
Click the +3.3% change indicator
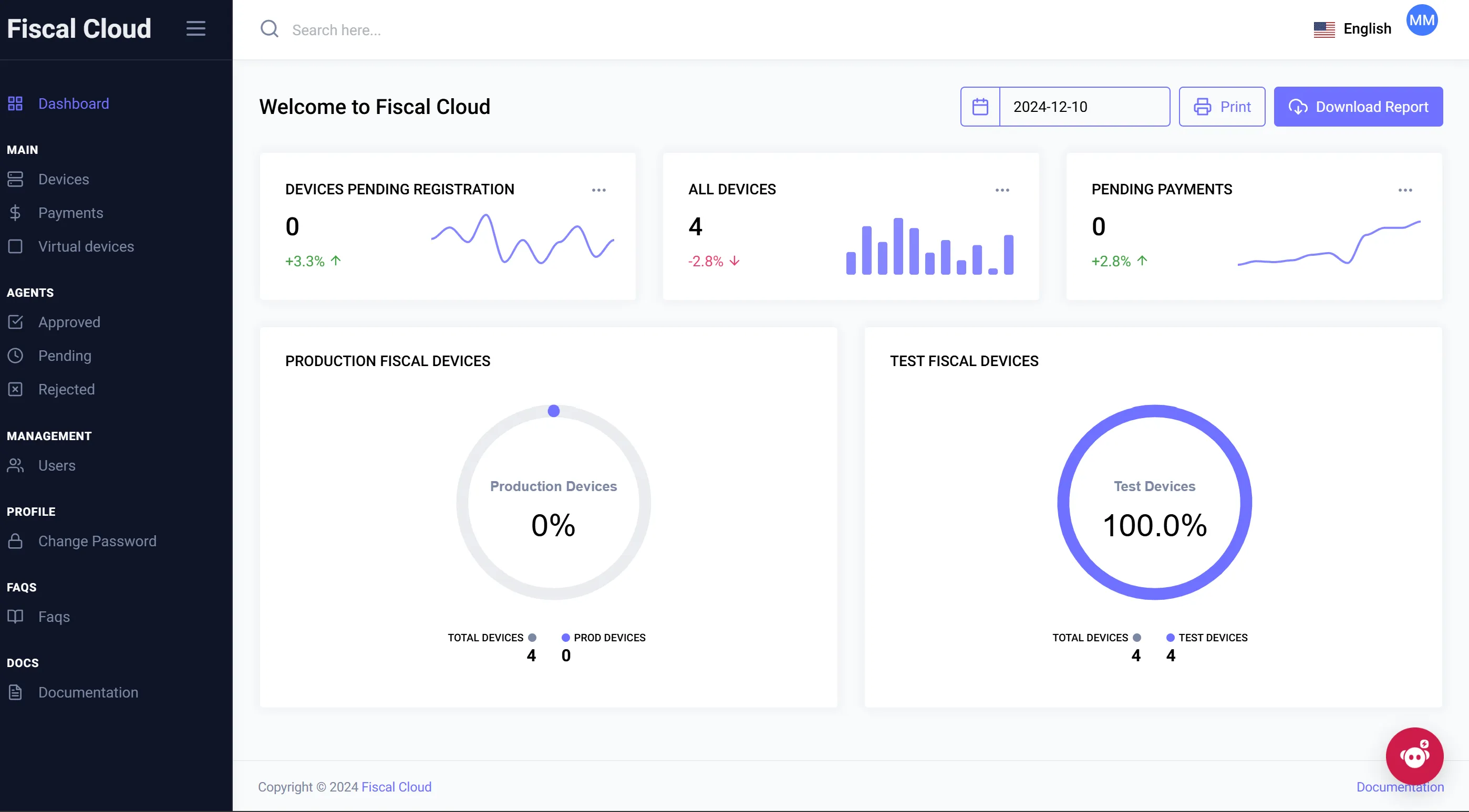coord(313,261)
